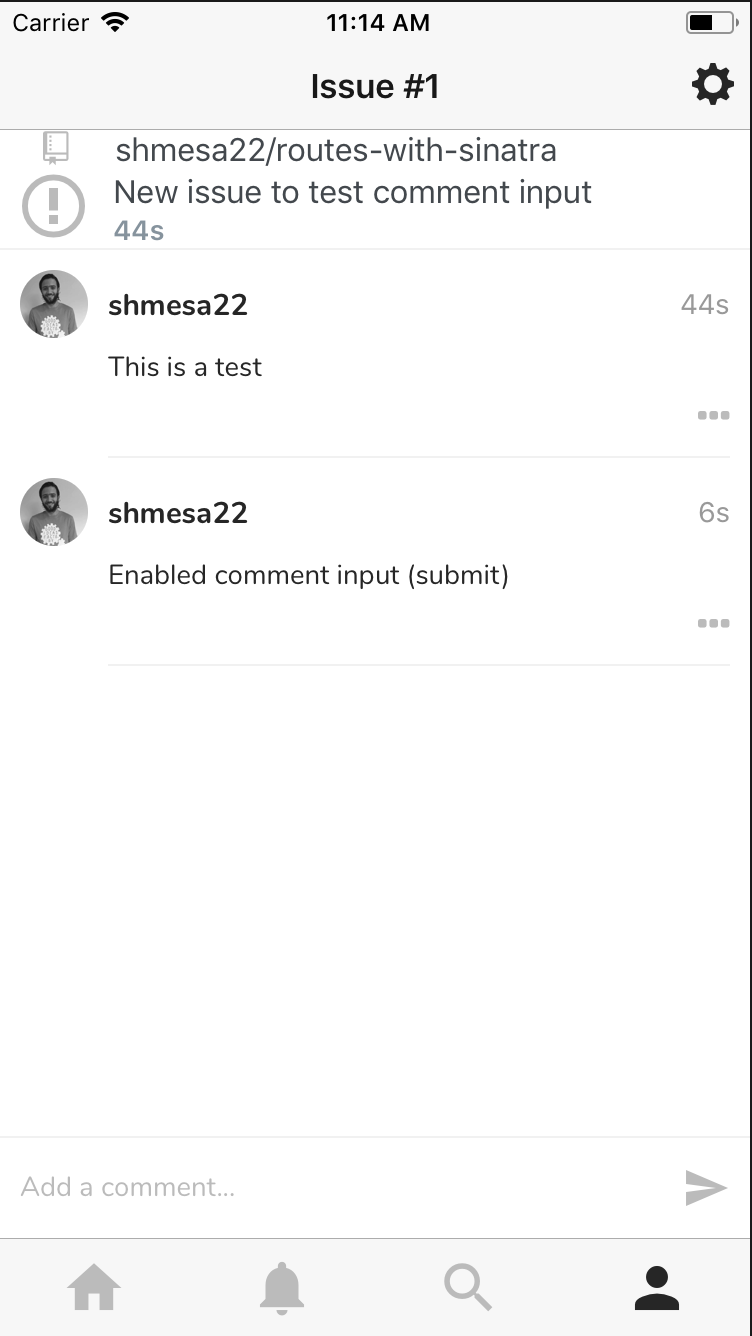Open settings with the gear icon
This screenshot has height=1336, width=752.
point(712,86)
